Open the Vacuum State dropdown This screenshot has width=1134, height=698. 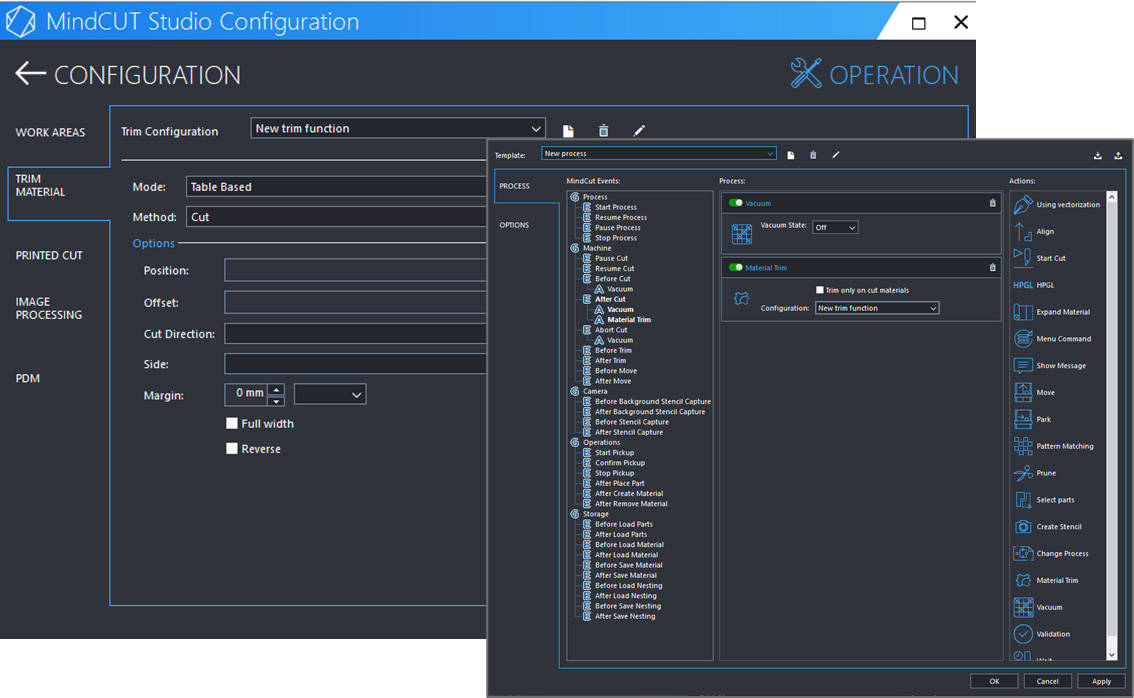[835, 227]
